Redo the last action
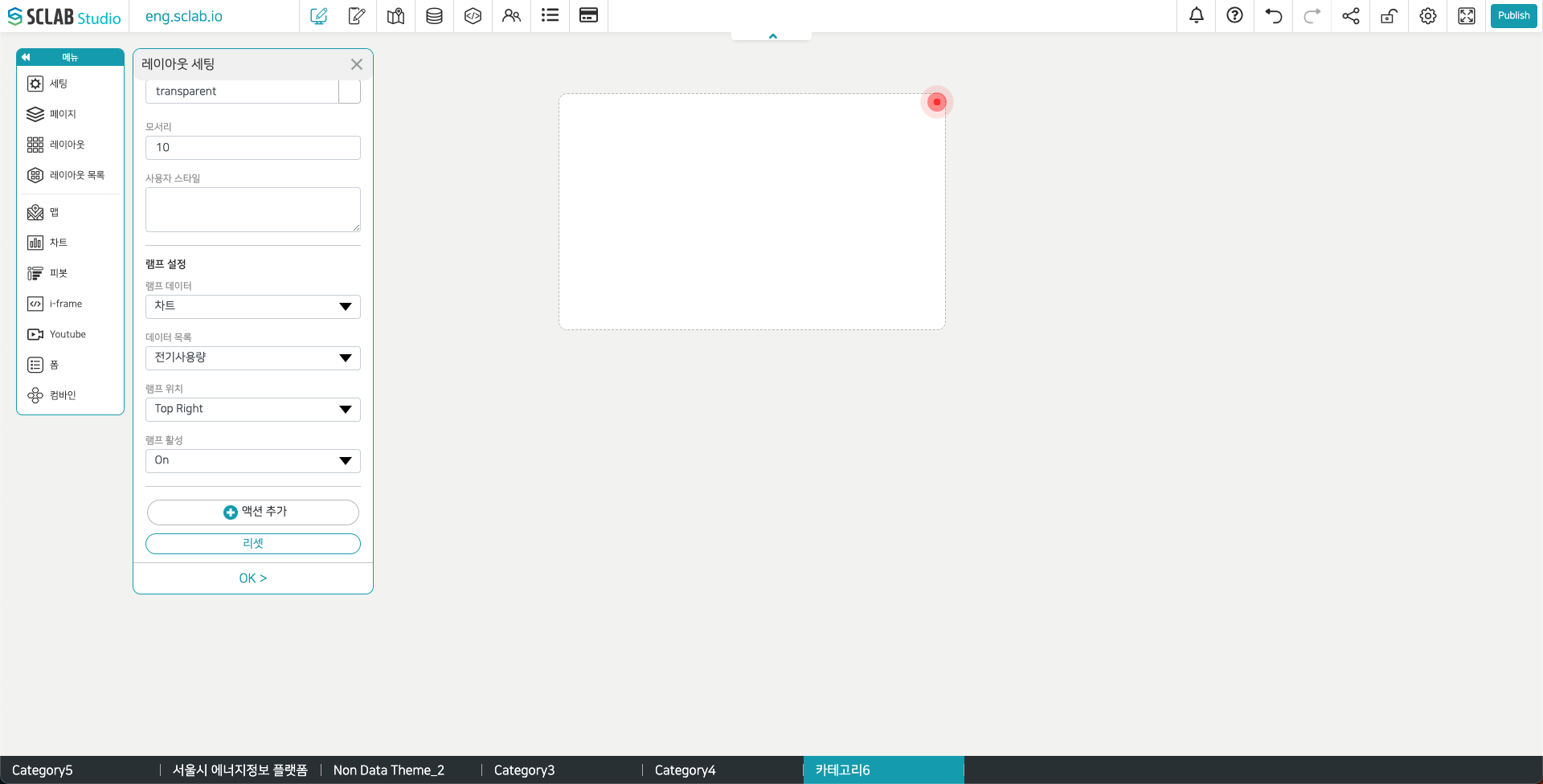 [1312, 16]
